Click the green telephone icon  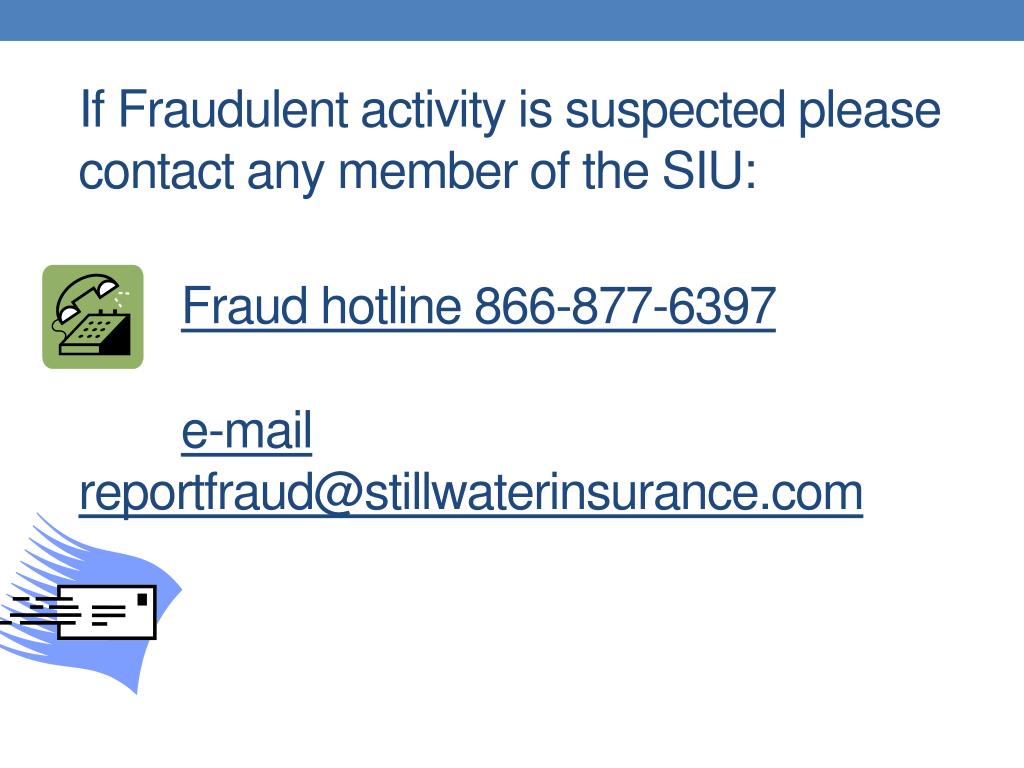click(x=93, y=317)
